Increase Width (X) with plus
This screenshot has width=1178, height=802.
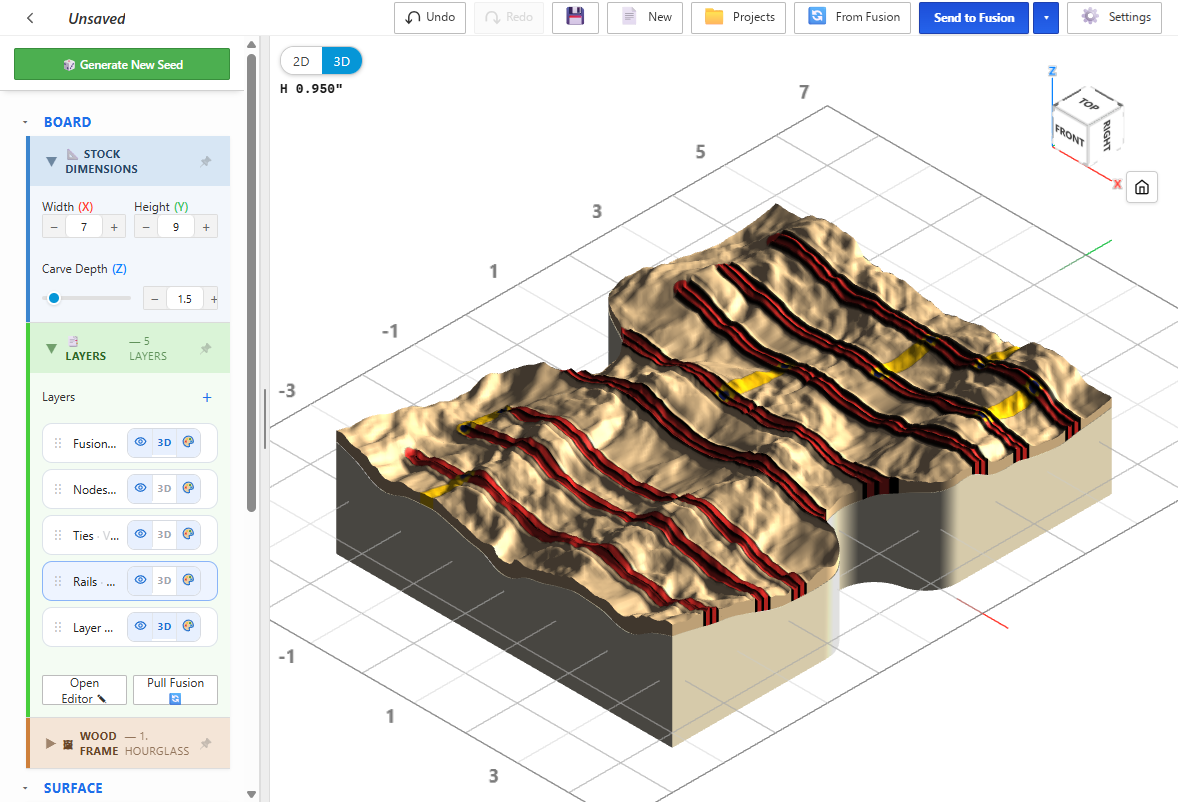(114, 227)
